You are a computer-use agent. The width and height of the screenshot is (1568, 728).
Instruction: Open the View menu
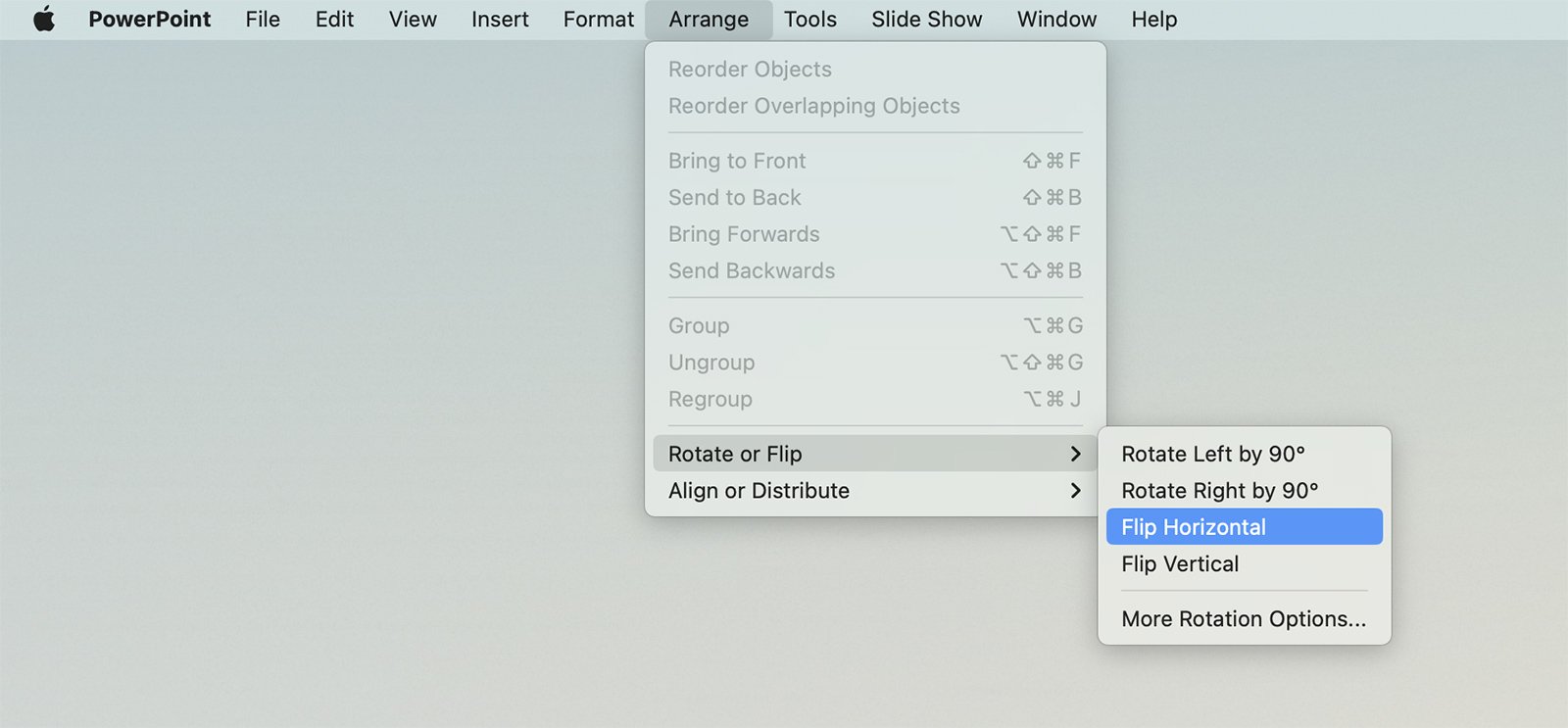[x=413, y=20]
